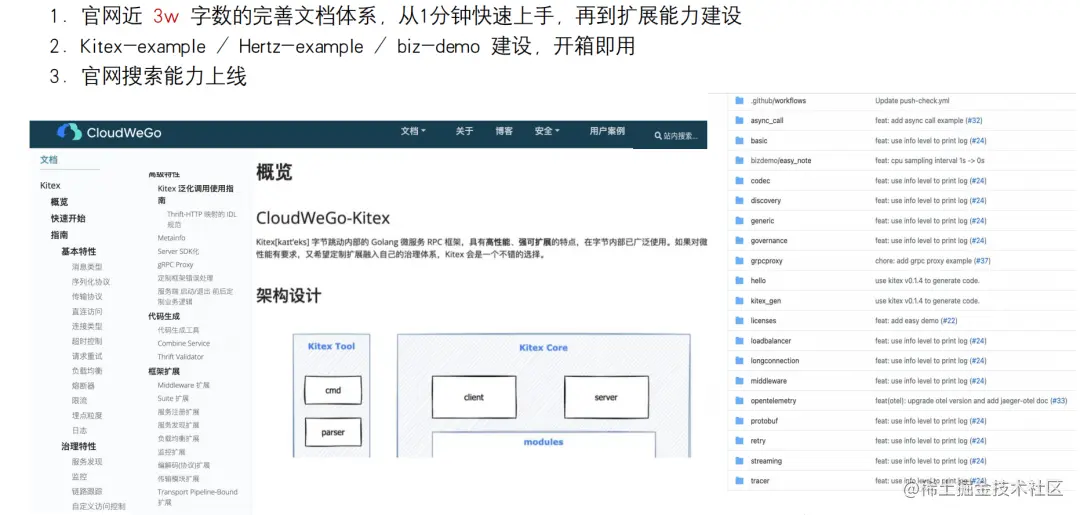Click the folder icon beside .github/workflows
The width and height of the screenshot is (1080, 515).
pos(739,101)
